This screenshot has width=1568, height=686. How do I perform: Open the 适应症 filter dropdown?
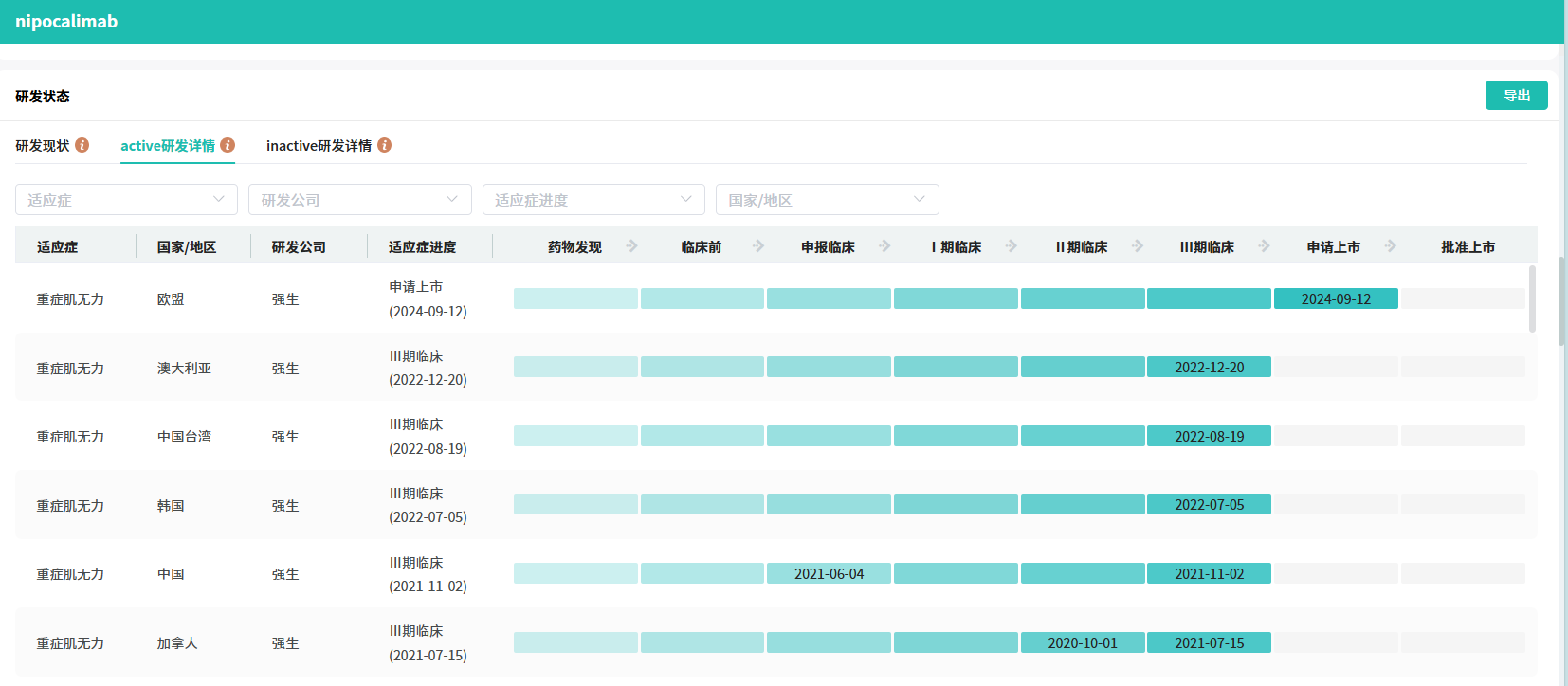coord(126,200)
